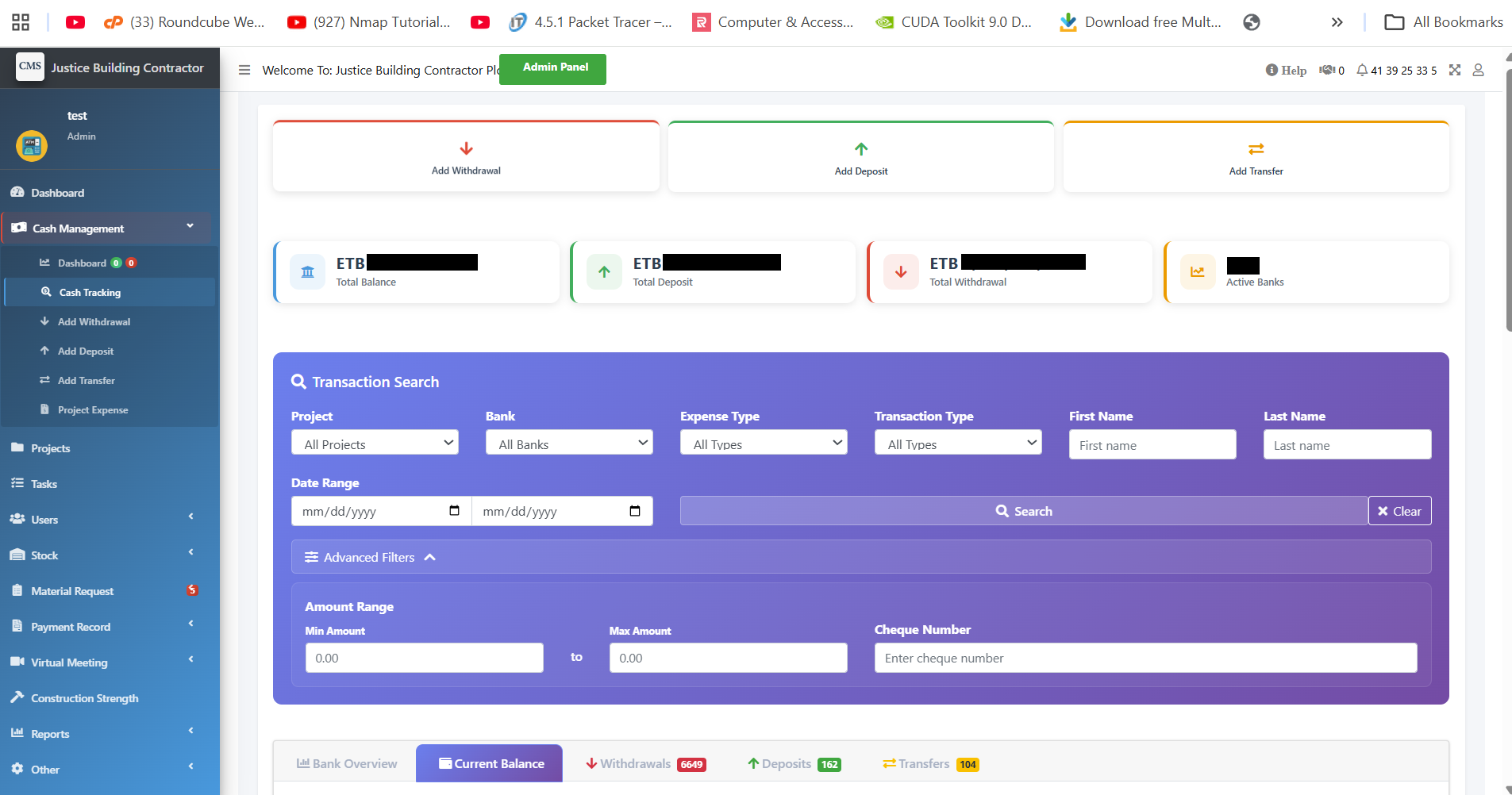Open the Bank filter dropdown
Viewport: 1512px width, 795px height.
coord(569,443)
